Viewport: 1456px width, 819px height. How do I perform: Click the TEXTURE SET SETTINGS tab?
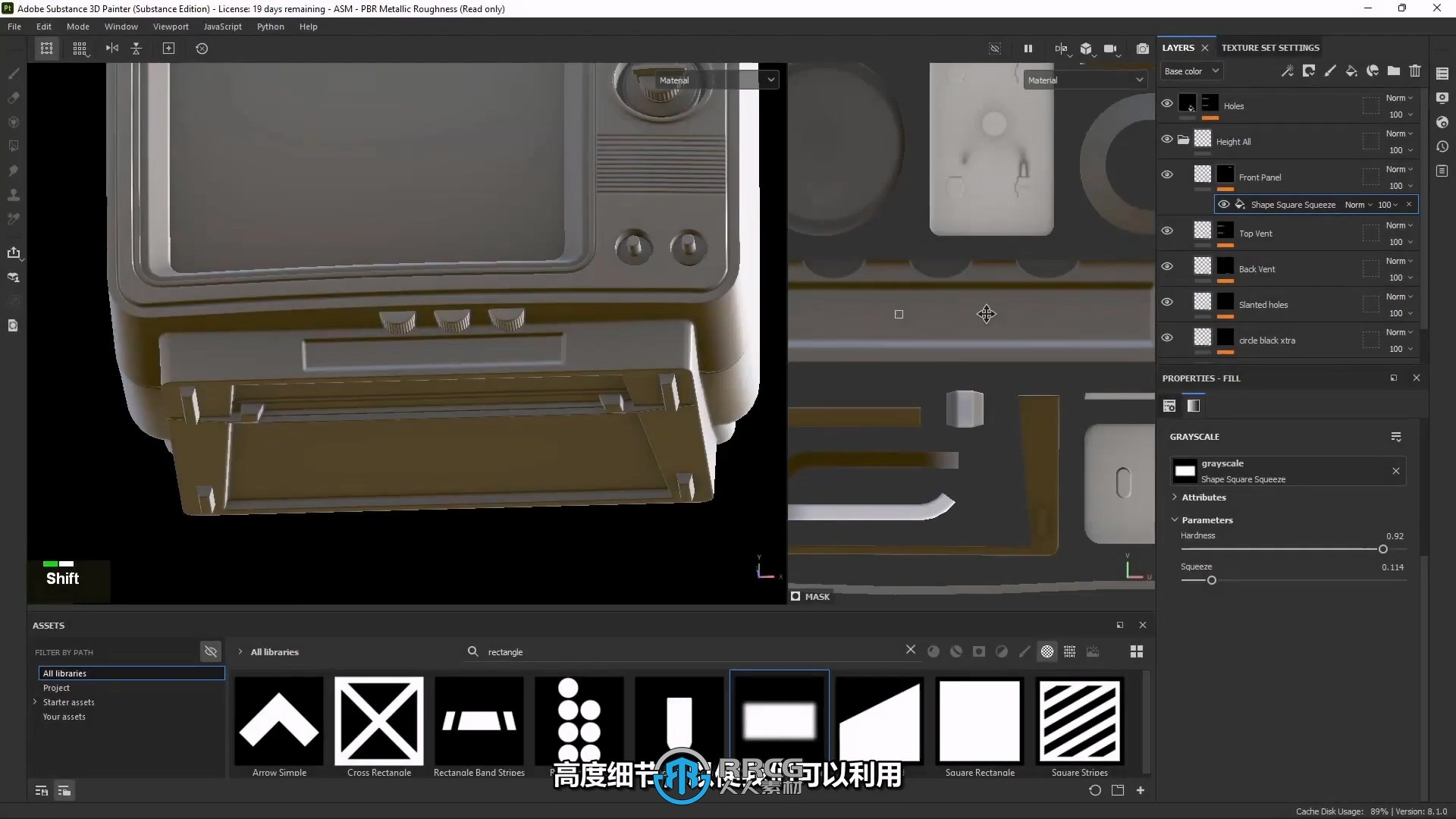[1271, 47]
